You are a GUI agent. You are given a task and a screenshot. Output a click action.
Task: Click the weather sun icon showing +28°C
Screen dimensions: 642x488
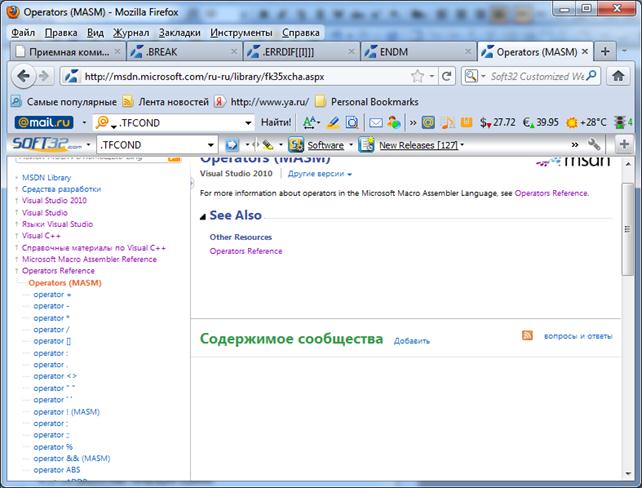tap(571, 122)
